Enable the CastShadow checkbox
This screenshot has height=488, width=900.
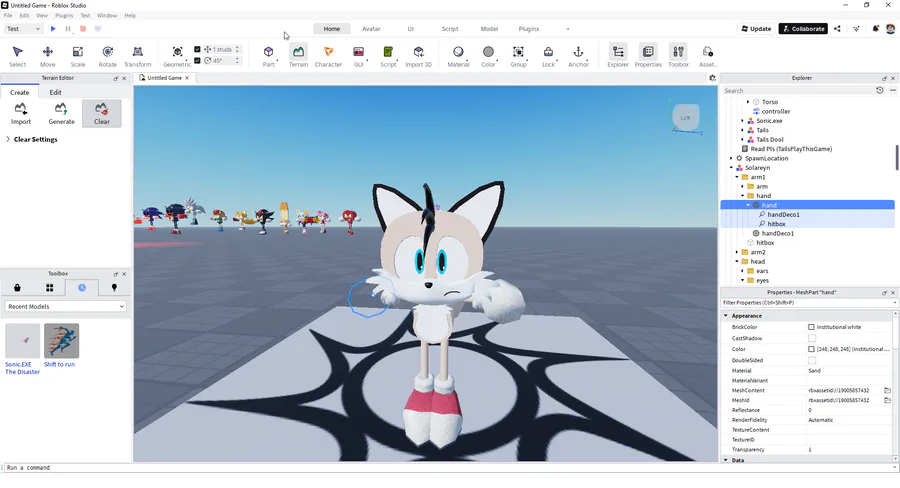coord(812,338)
